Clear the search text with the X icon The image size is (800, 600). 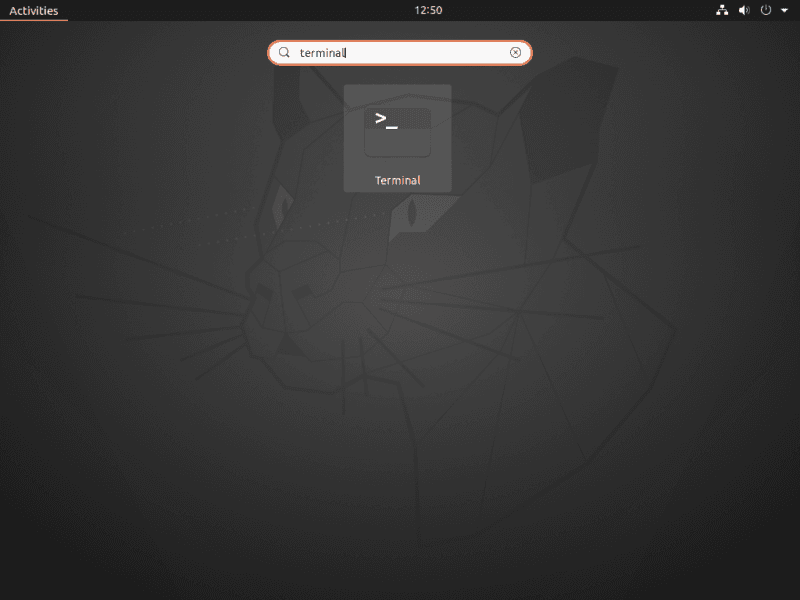pyautogui.click(x=516, y=53)
